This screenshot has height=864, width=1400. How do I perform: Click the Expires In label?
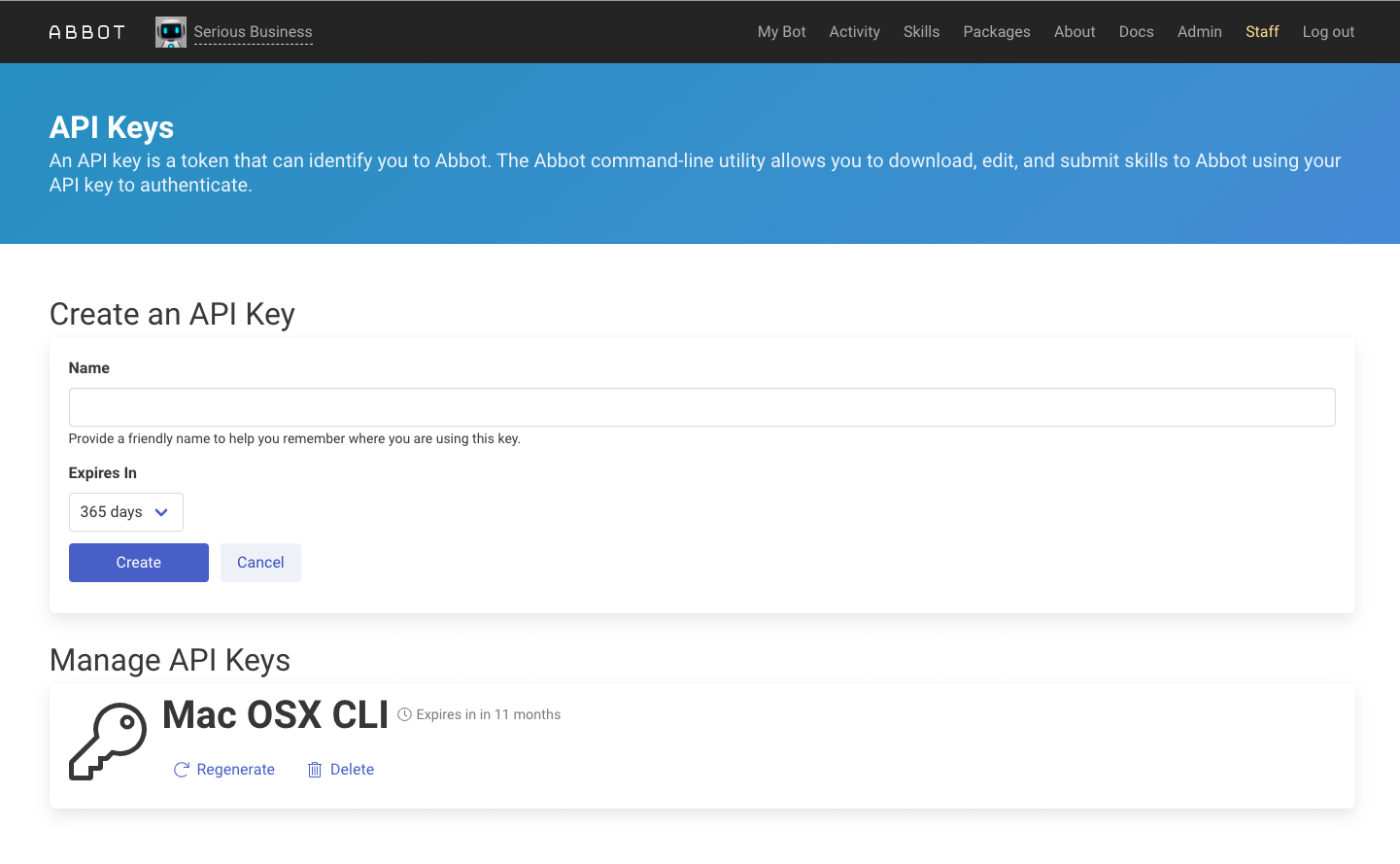(103, 473)
